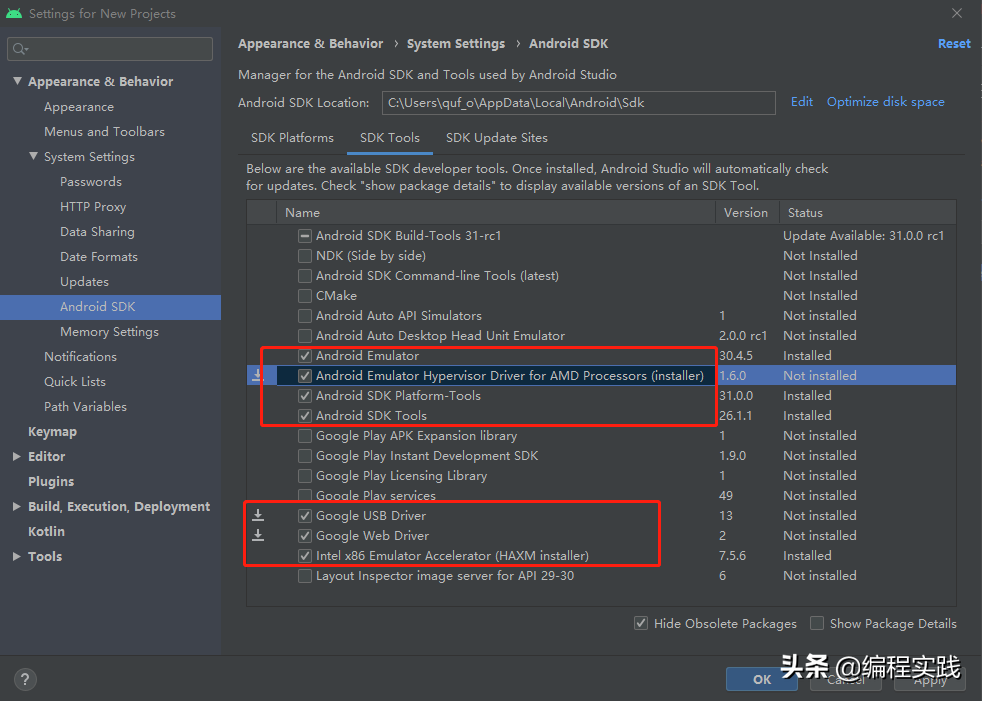Click the Optimize disk space link
Viewport: 982px width, 701px height.
[886, 102]
